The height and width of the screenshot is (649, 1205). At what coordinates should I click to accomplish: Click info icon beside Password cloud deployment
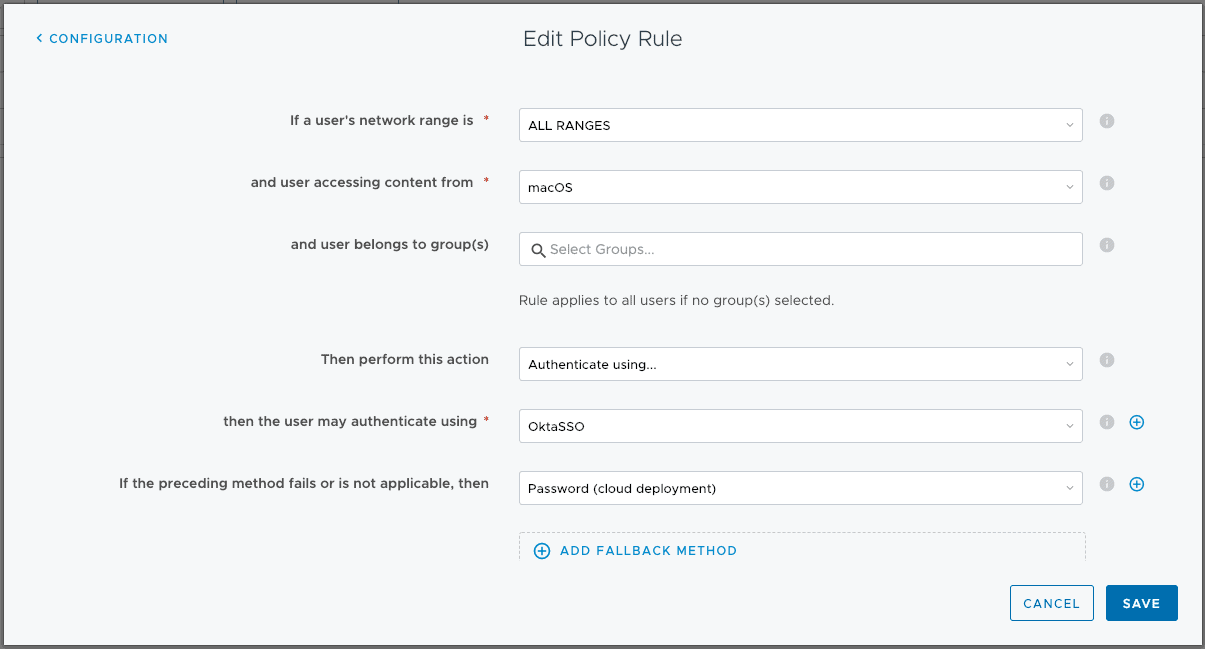1107,484
